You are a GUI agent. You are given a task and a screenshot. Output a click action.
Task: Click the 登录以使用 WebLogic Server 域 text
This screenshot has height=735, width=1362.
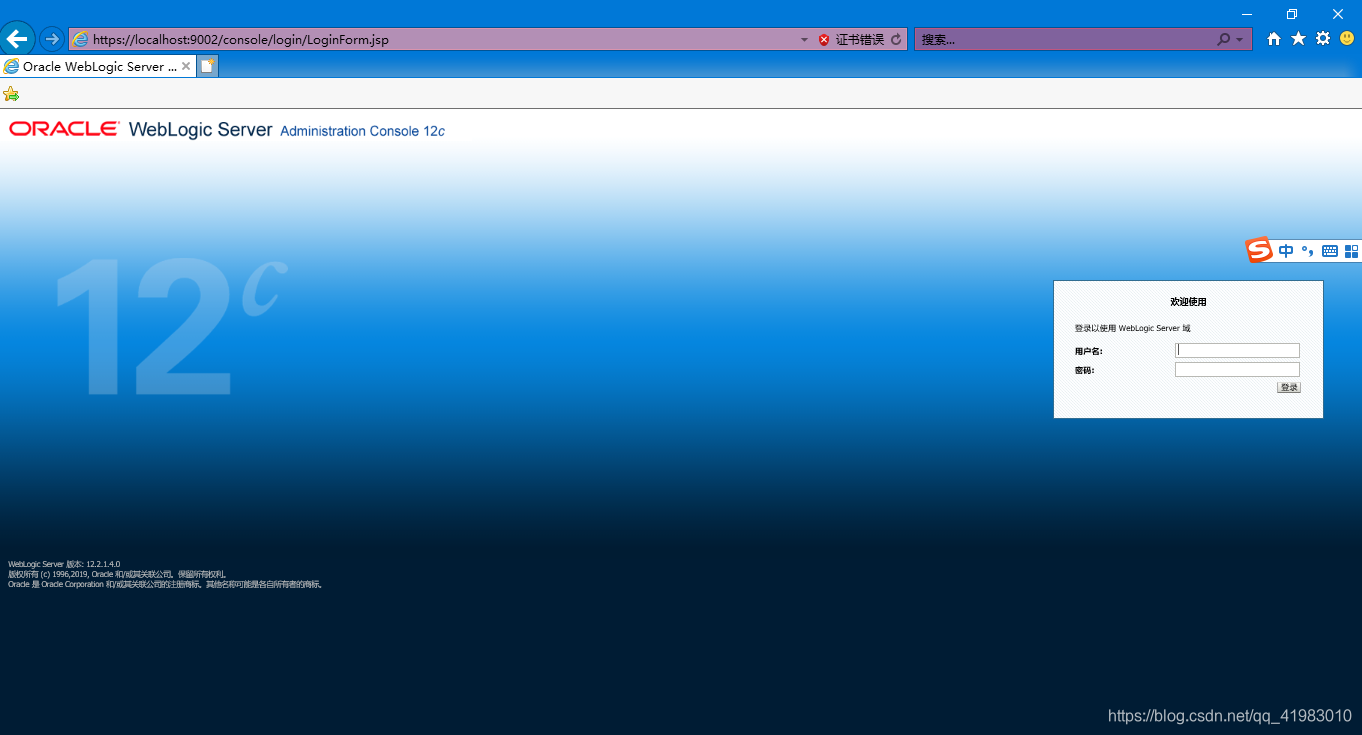pos(1132,328)
